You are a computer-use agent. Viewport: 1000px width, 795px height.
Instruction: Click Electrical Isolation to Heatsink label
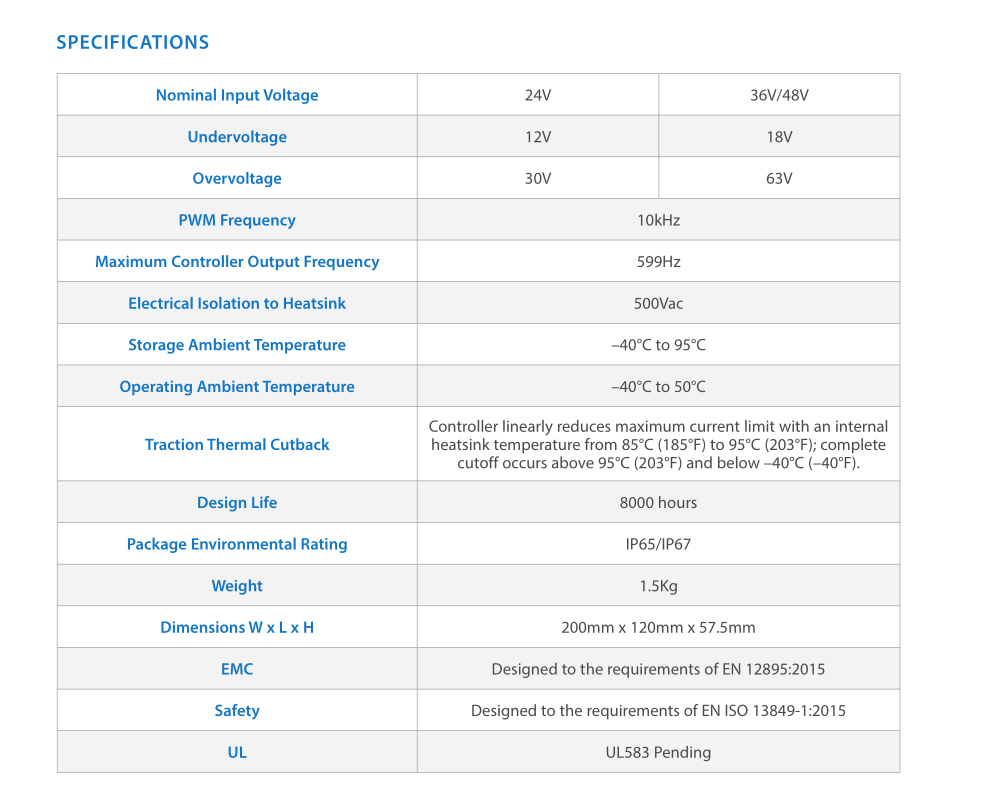coord(237,303)
